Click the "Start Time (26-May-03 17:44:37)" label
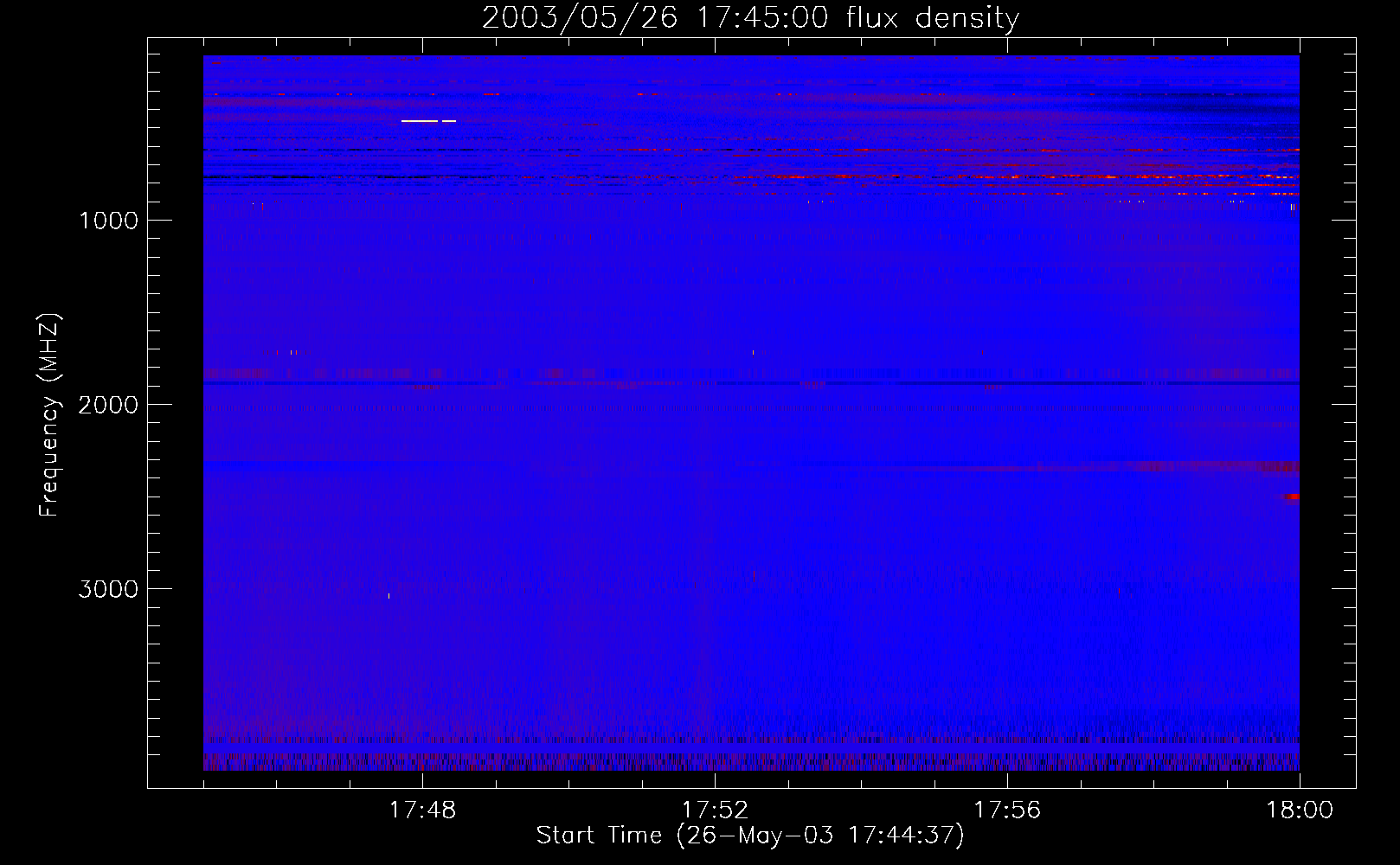The image size is (1400, 865). [750, 836]
